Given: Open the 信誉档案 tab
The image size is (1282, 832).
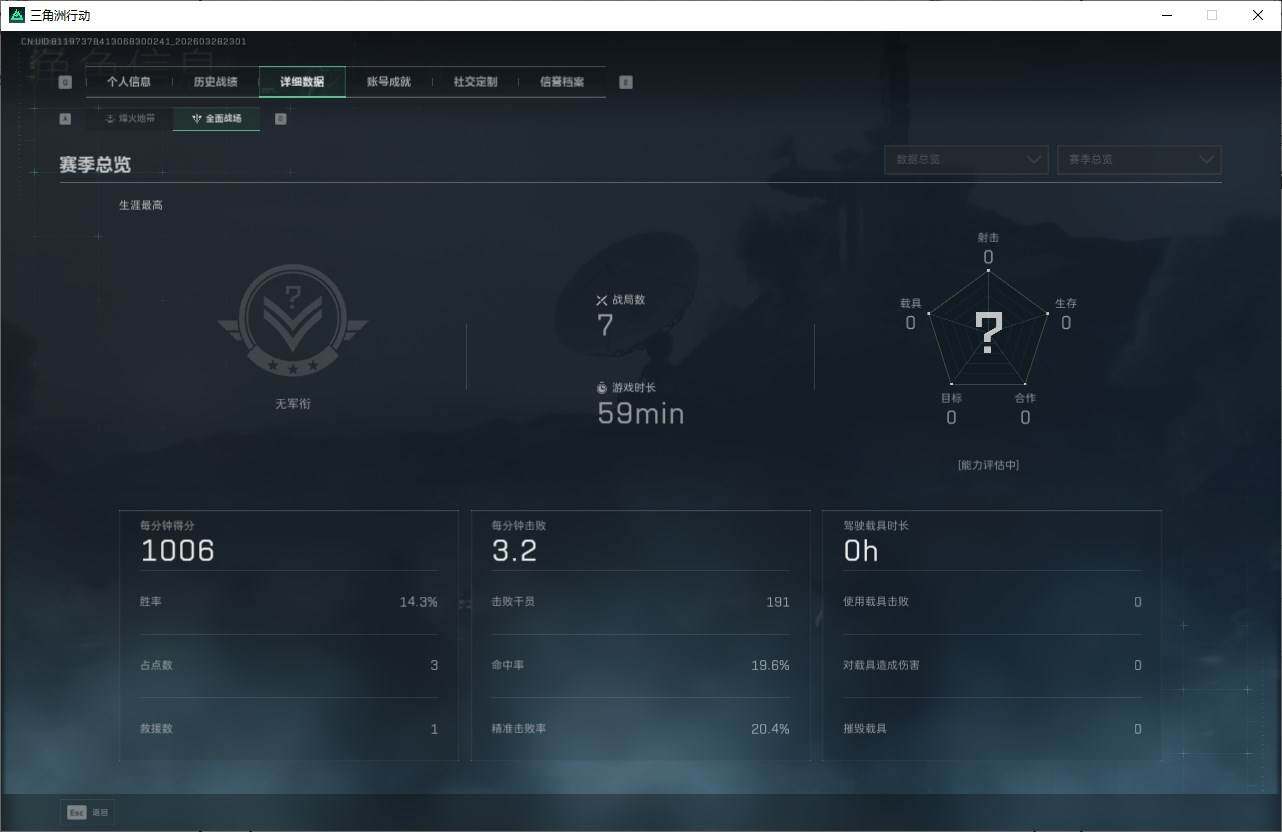Looking at the screenshot, I should 562,82.
